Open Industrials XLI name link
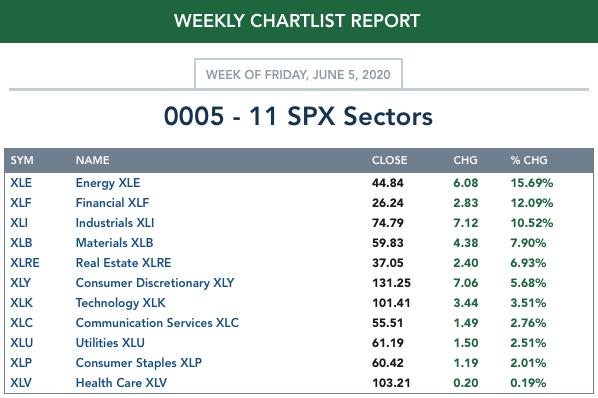Screen dimensions: 598x398 click(x=115, y=223)
